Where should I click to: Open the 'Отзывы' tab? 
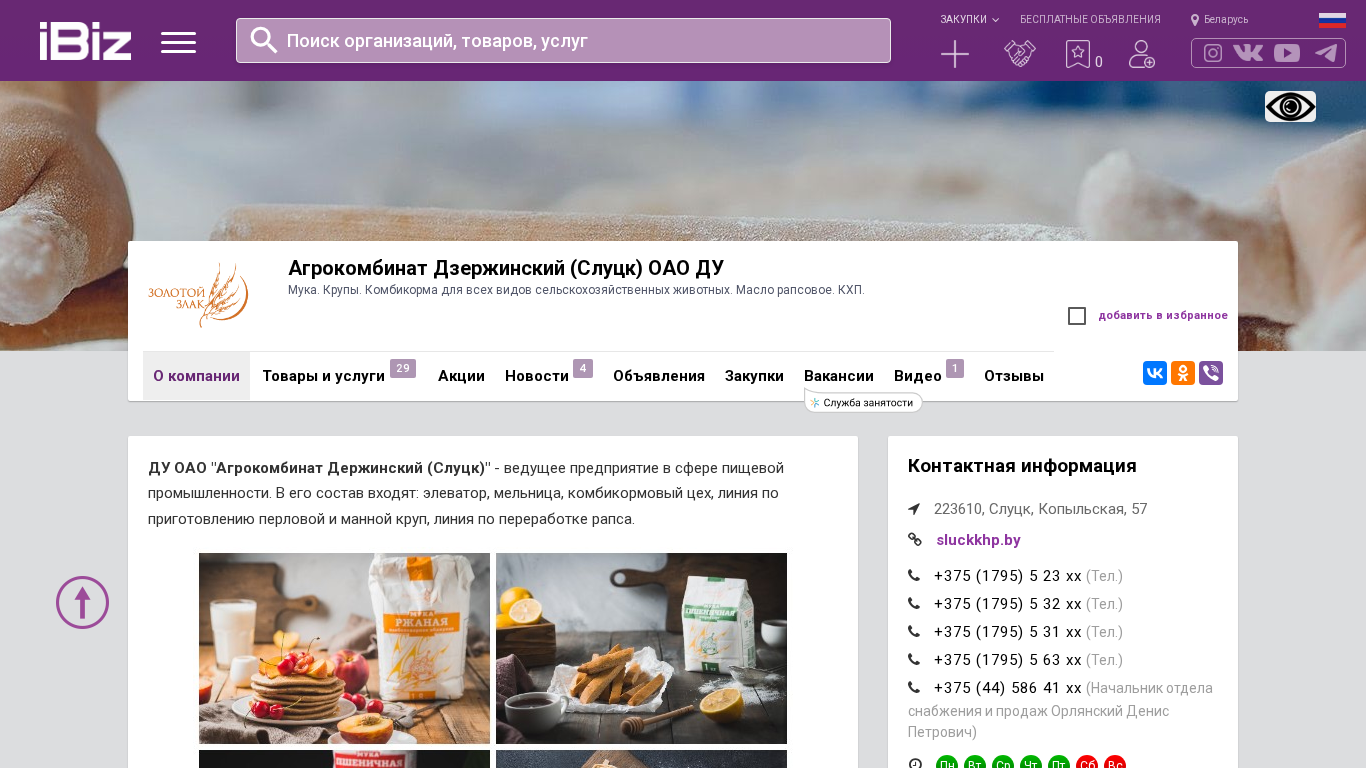tap(1014, 376)
